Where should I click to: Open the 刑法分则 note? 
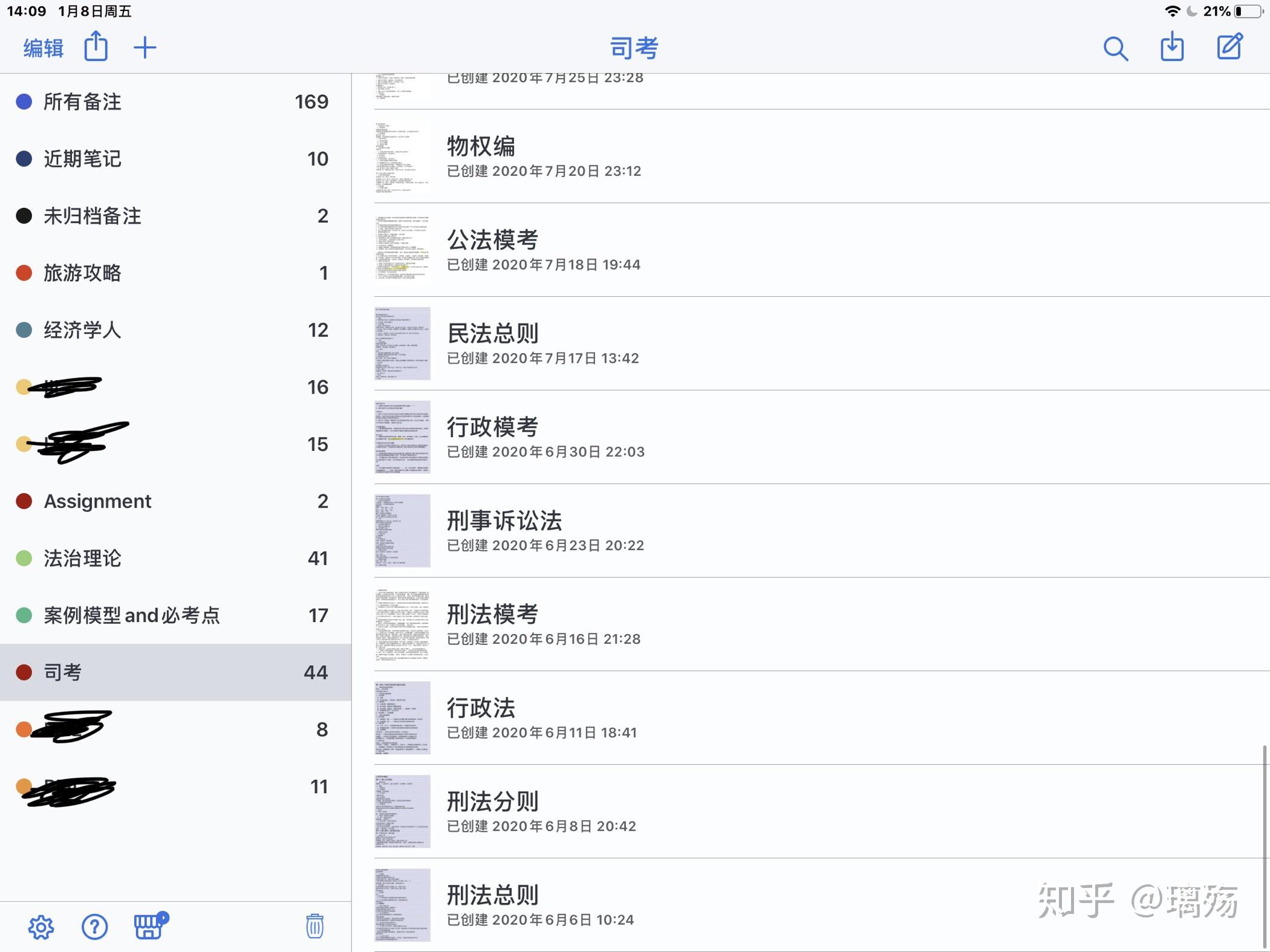pos(810,811)
